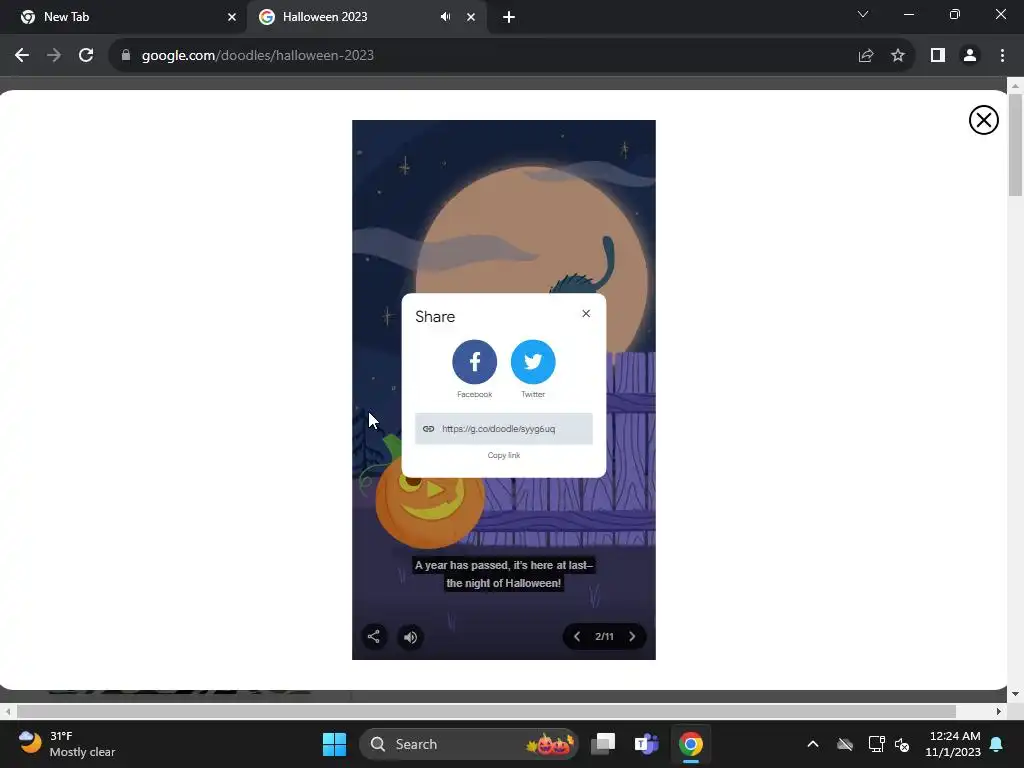This screenshot has width=1024, height=768.
Task: Open the notifications bell icon
Action: pyautogui.click(x=997, y=744)
